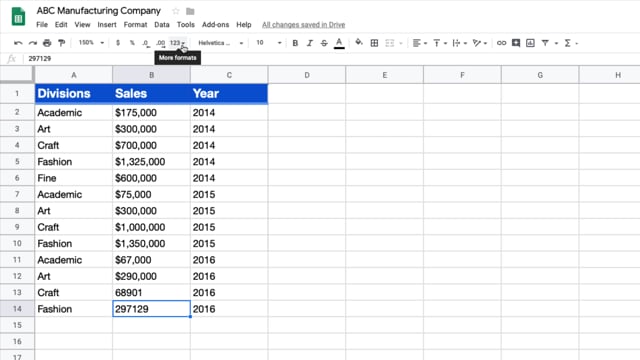Open the Functions sigma dropdown

click(x=571, y=43)
